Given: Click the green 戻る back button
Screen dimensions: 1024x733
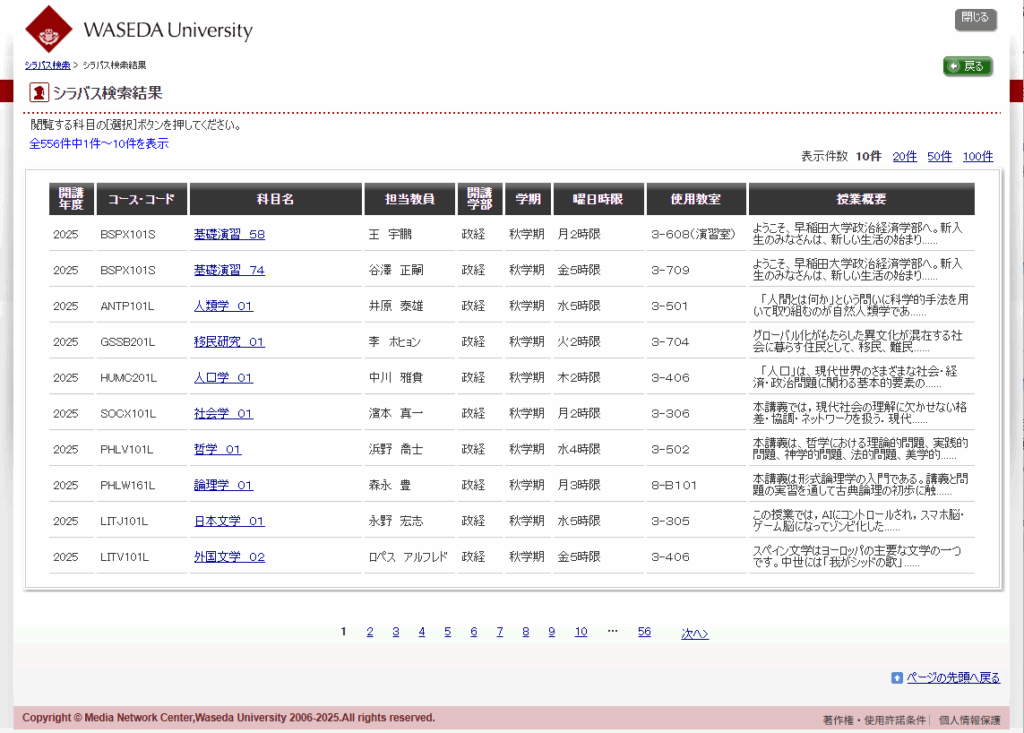Looking at the screenshot, I should tap(967, 66).
